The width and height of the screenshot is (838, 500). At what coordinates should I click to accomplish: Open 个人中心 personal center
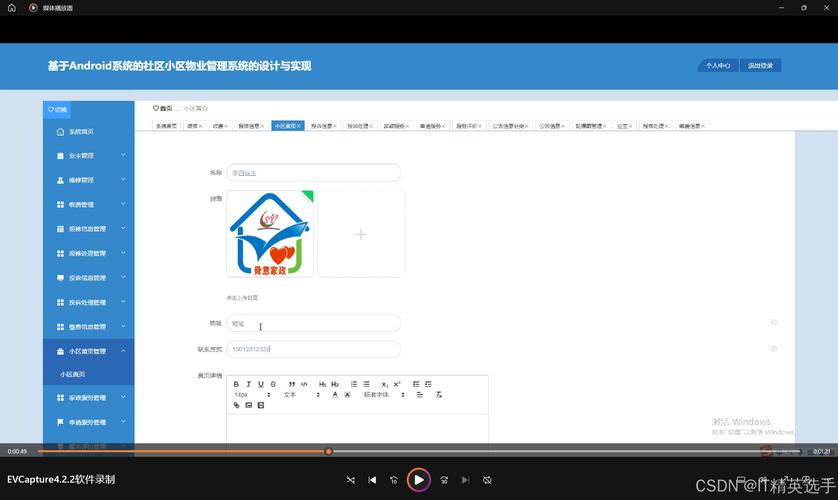pos(718,66)
